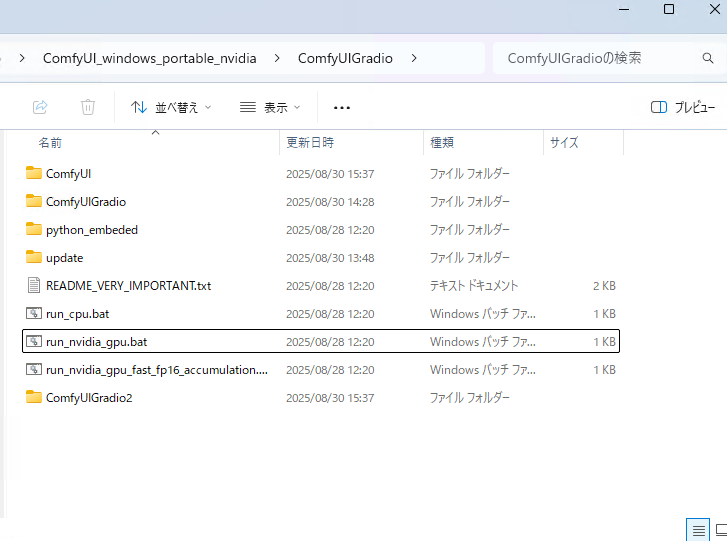Toggle the Preview (プレビュー) pane
The height and width of the screenshot is (541, 727).
(682, 107)
